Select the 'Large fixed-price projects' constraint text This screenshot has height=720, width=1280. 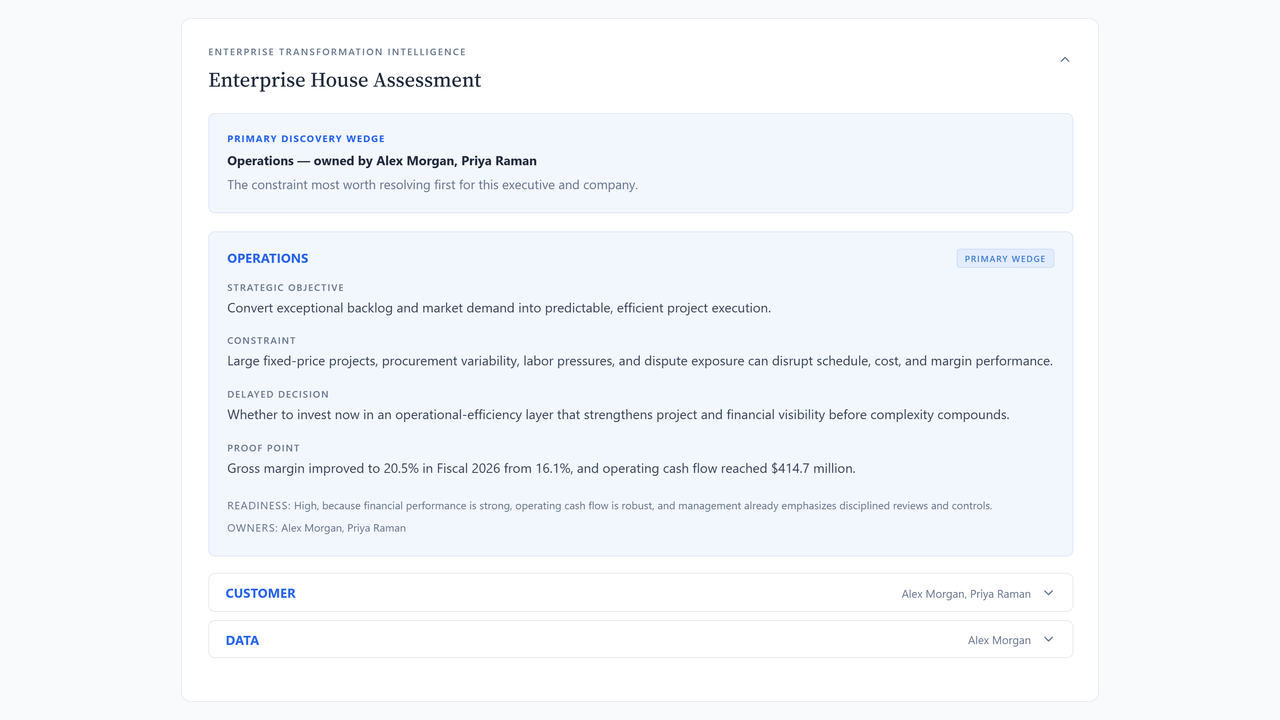pyautogui.click(x=640, y=361)
